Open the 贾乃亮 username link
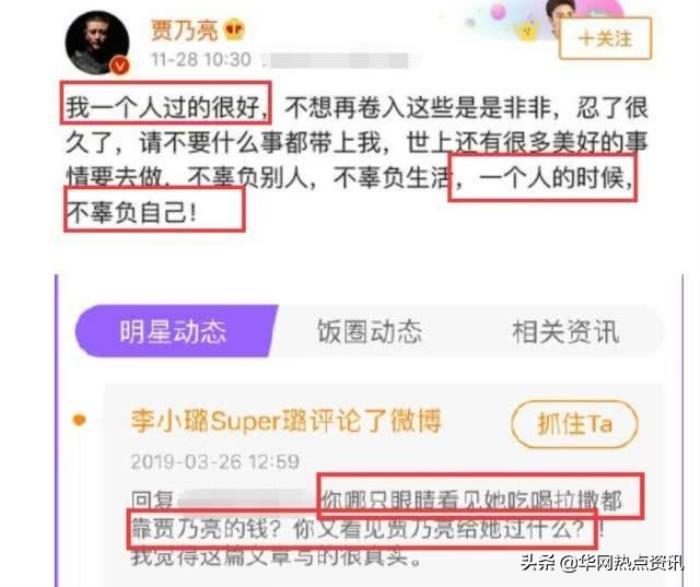700x587 pixels. (x=184, y=31)
